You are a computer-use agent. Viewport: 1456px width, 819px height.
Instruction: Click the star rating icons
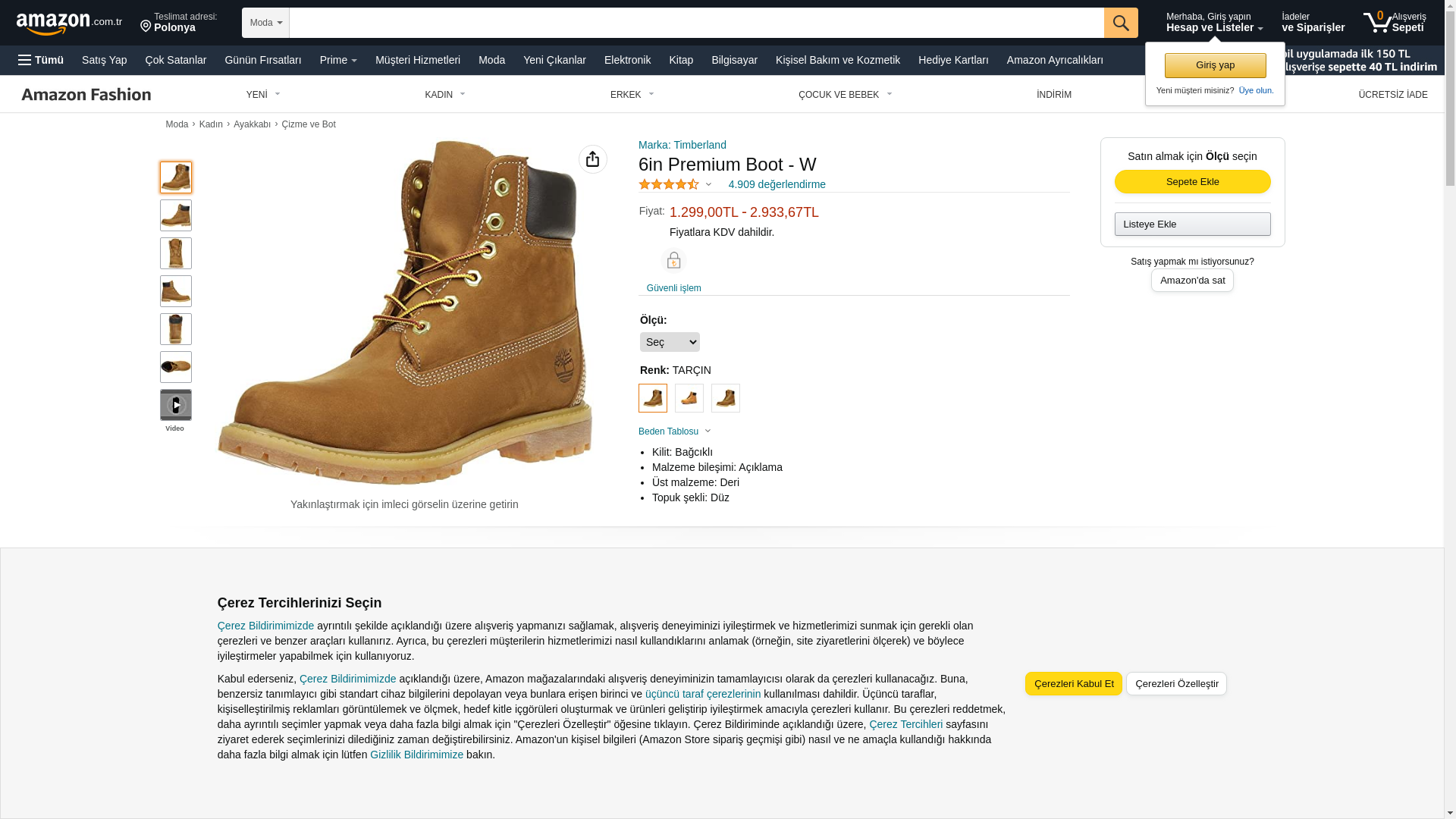pyautogui.click(x=669, y=184)
